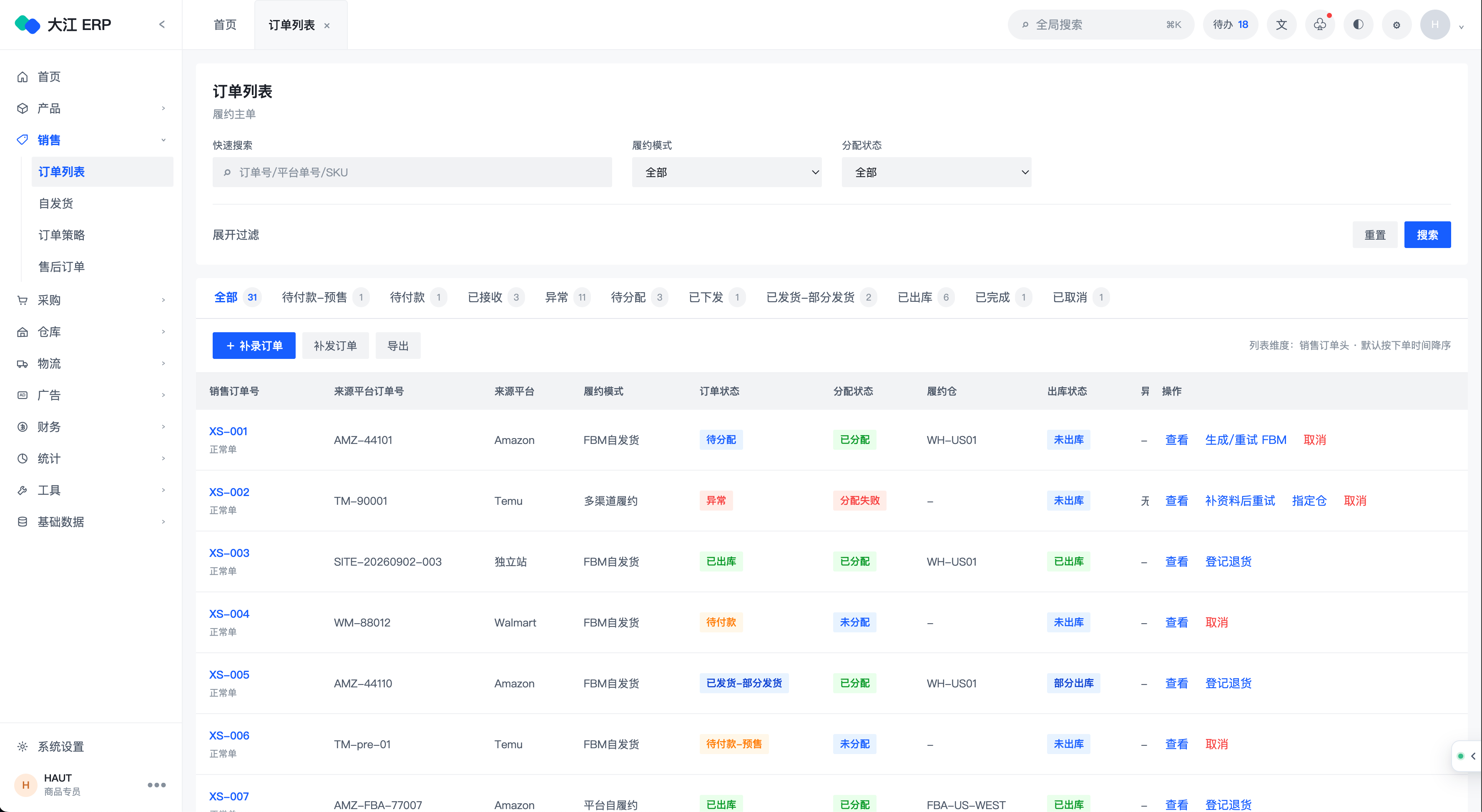
Task: Click the 工具 wrench icon
Action: pos(23,490)
